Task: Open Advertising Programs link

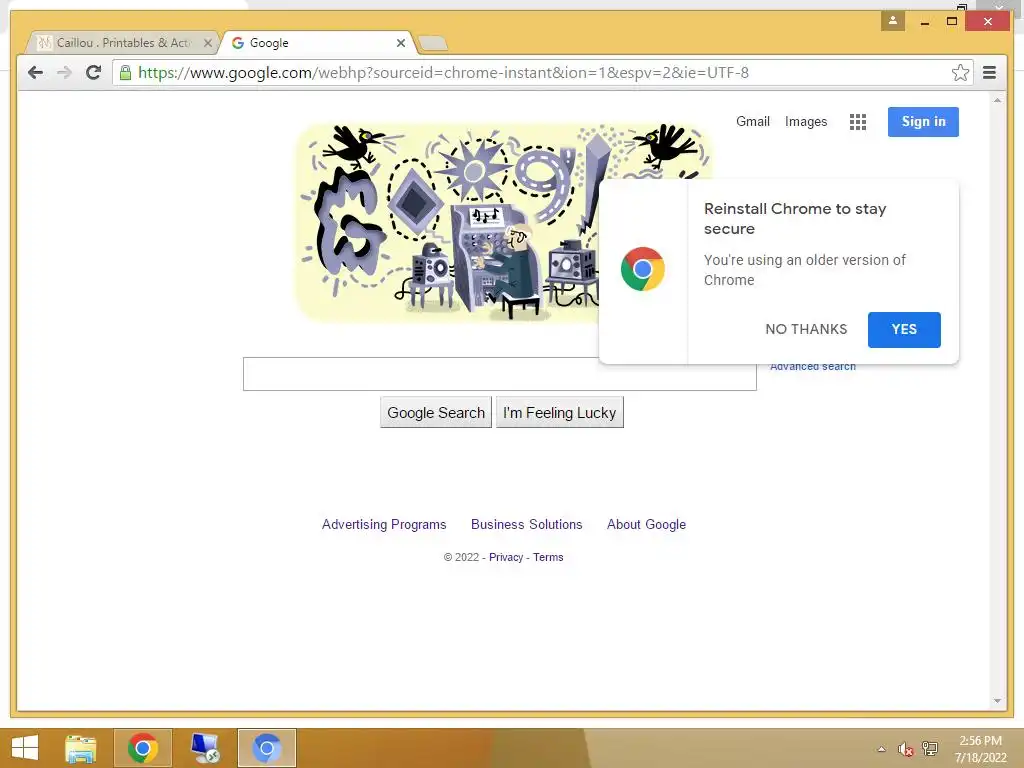Action: [384, 524]
